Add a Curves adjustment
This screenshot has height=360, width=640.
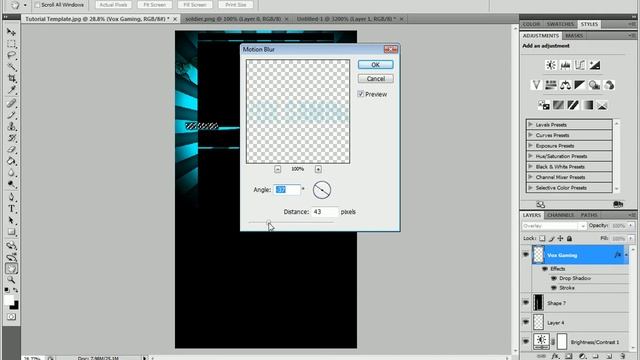580,65
